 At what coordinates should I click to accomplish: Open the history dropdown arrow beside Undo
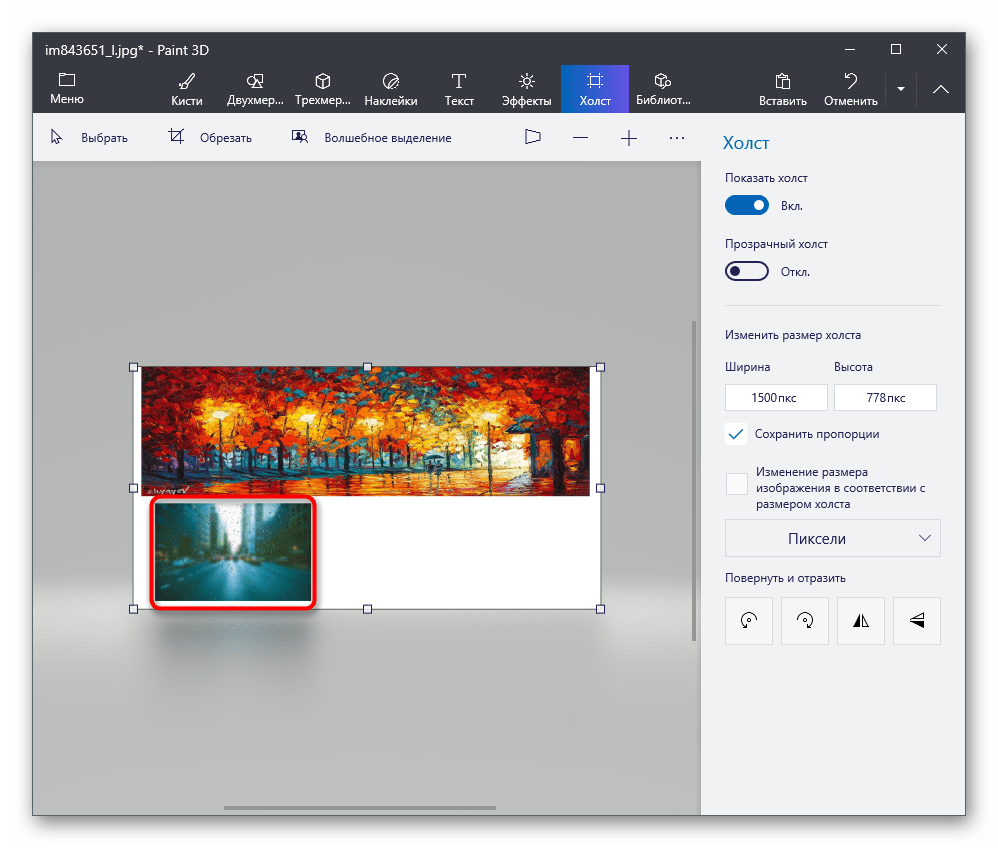(900, 89)
